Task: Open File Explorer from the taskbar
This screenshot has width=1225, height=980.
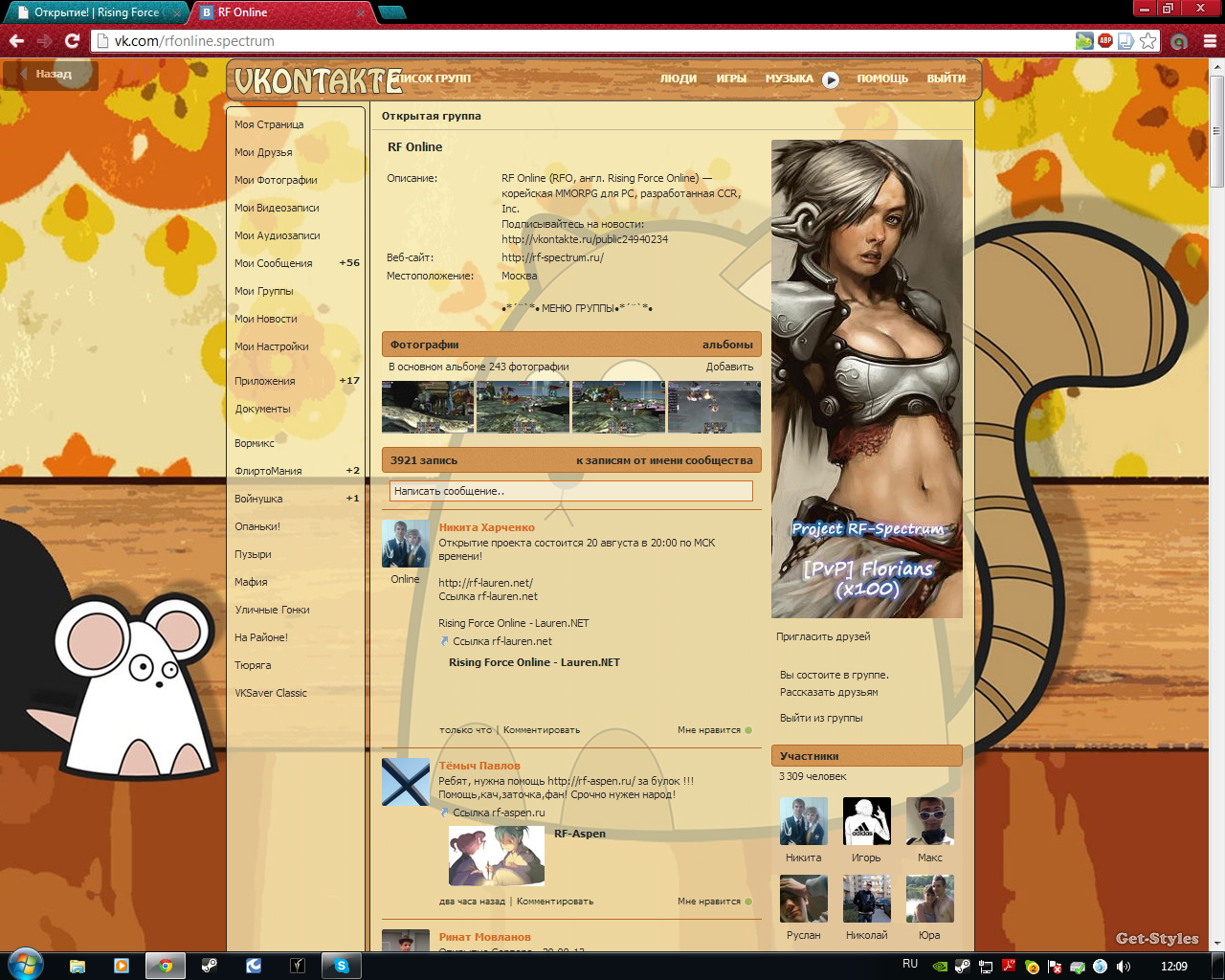Action: [x=78, y=966]
